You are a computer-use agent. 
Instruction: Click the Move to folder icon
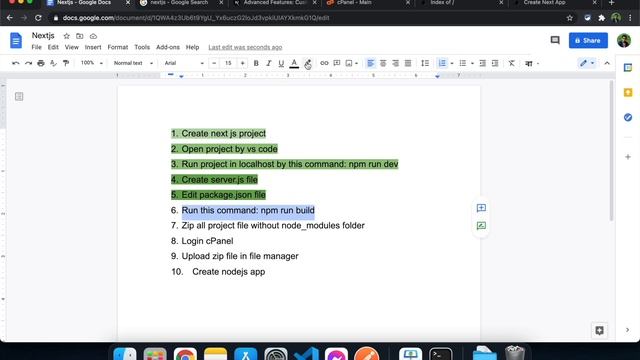[x=80, y=36]
